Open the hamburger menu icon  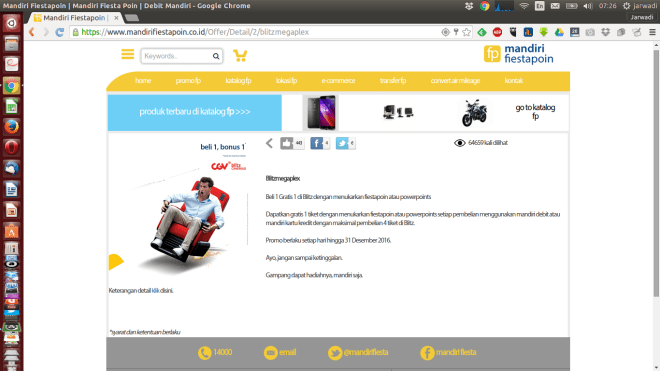click(128, 54)
